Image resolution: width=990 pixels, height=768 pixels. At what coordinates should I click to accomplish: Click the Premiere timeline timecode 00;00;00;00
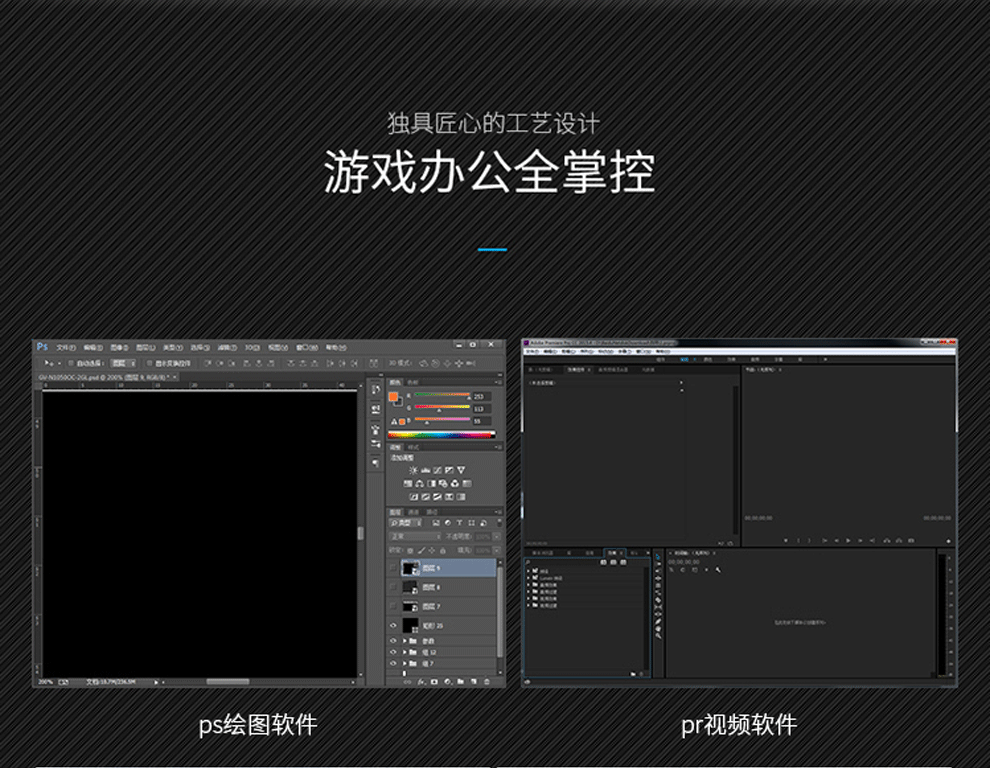684,561
